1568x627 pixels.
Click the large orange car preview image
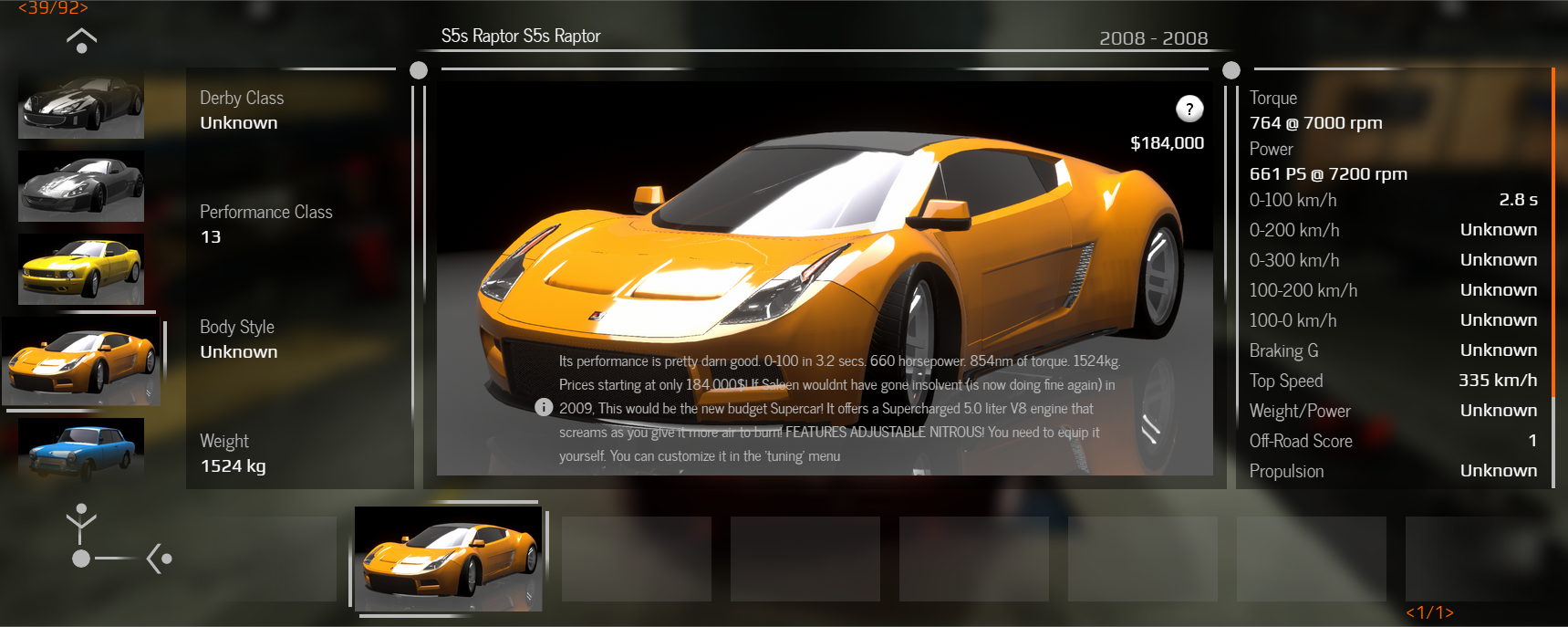click(x=825, y=278)
